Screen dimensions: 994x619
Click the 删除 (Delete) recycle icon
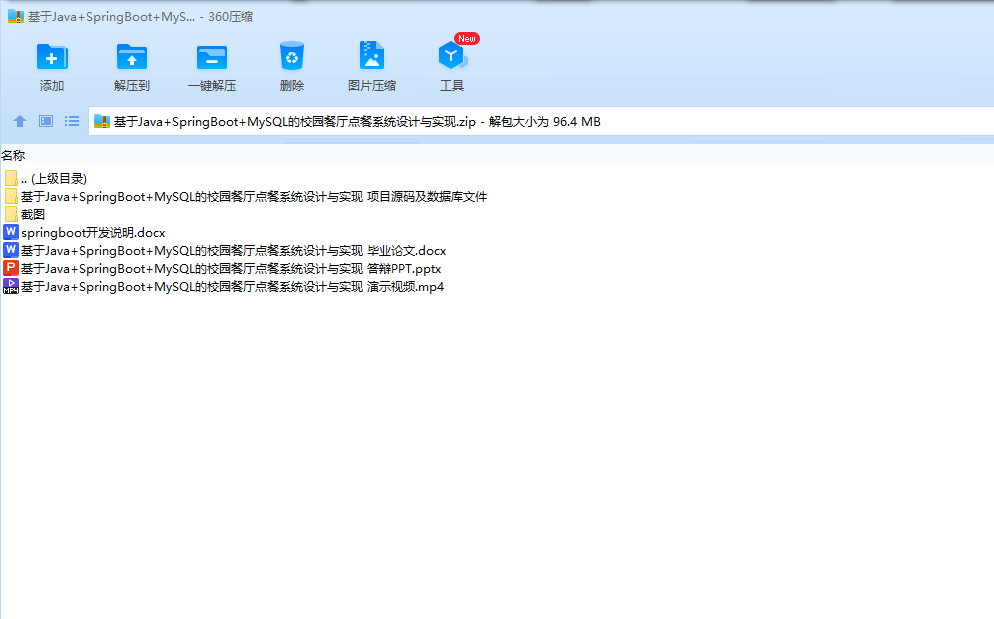[292, 56]
